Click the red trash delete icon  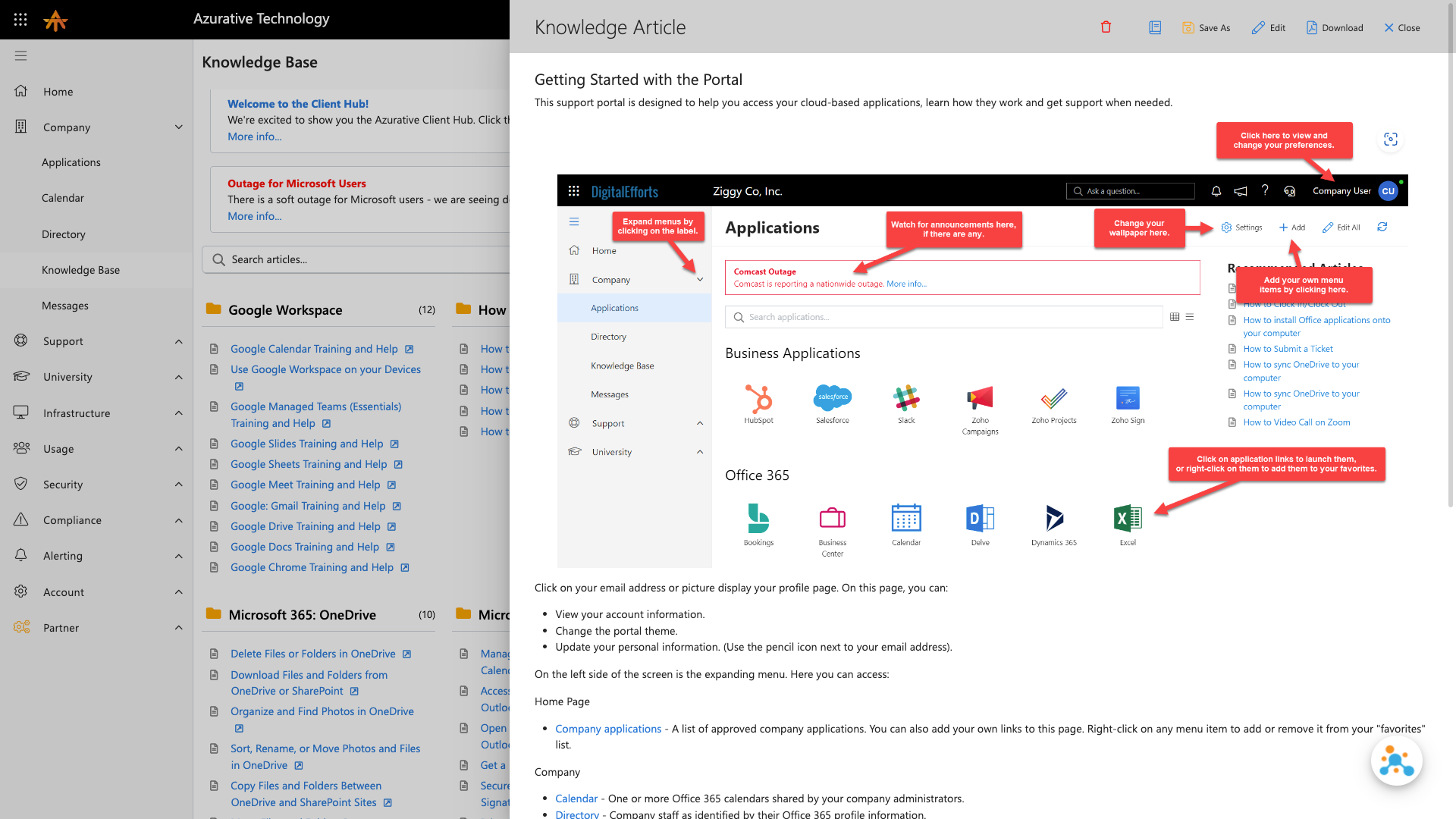[1106, 27]
